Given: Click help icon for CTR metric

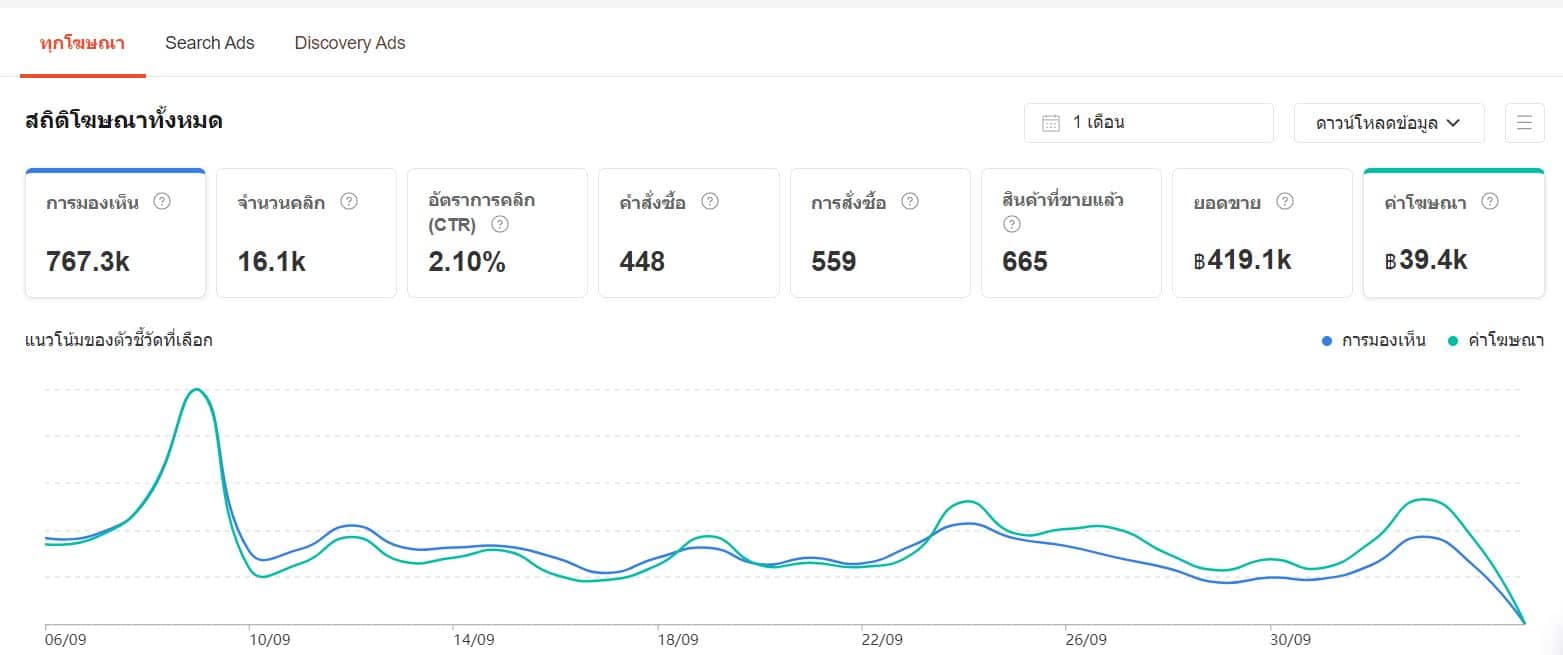Looking at the screenshot, I should click(500, 224).
